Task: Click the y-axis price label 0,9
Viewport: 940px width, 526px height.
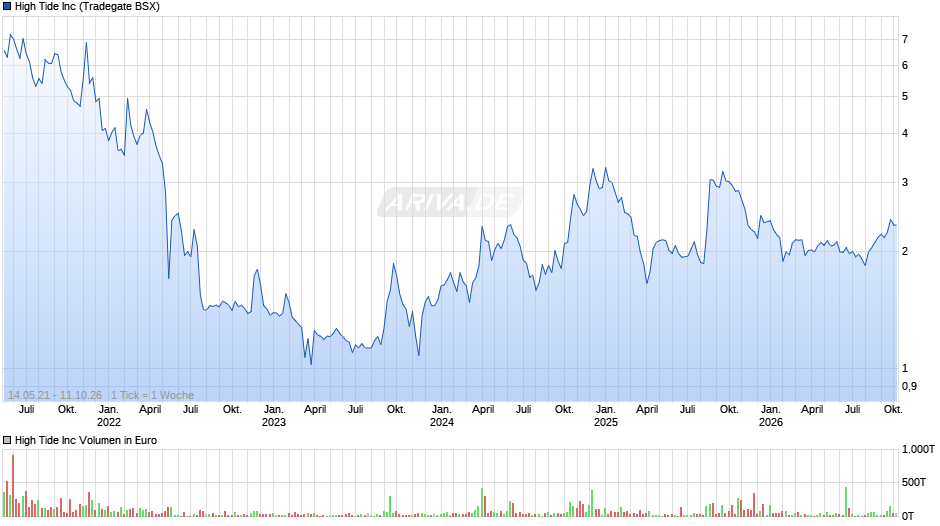Action: 909,386
